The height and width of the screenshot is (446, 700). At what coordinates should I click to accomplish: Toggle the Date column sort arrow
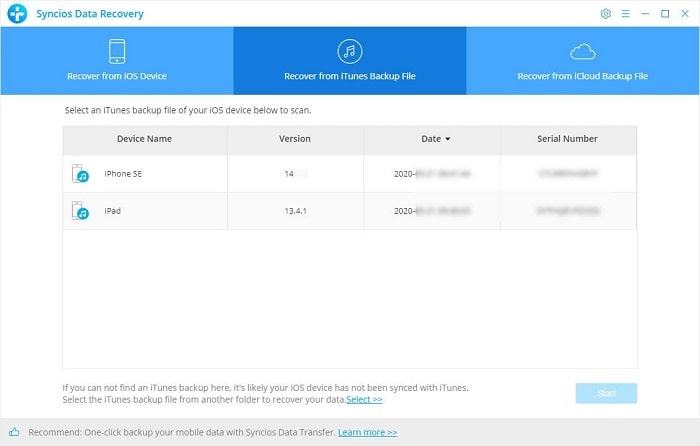(x=448, y=139)
